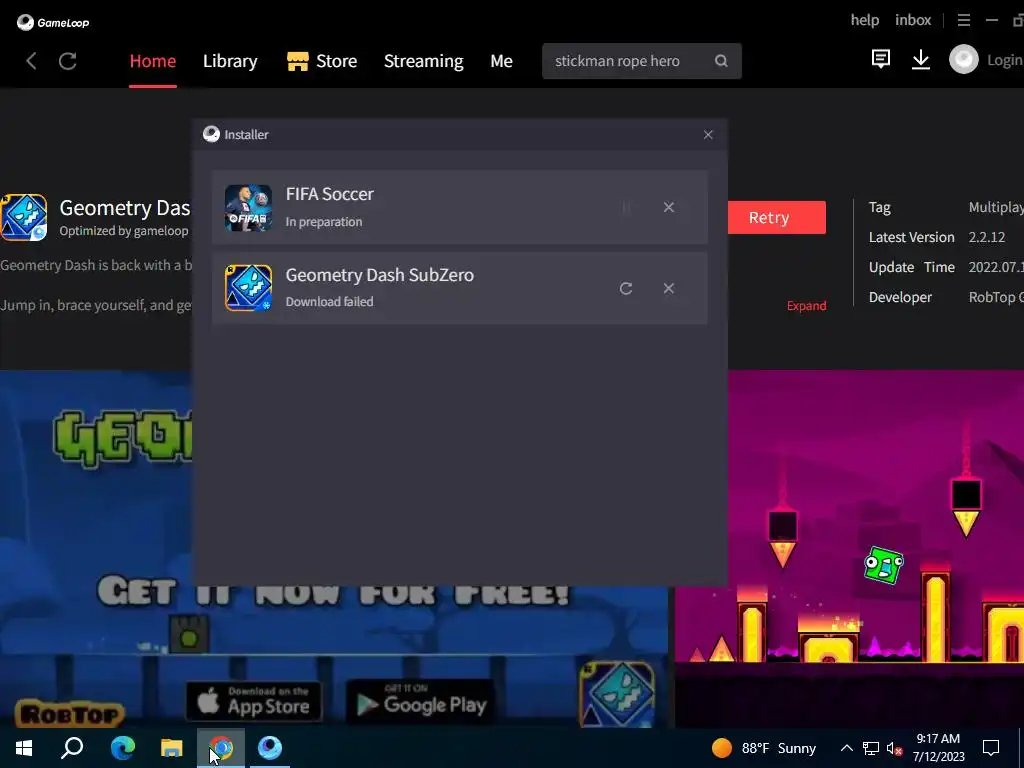1024x768 pixels.
Task: Retry Geometry Dash SubZero download via refresh icon
Action: pyautogui.click(x=626, y=288)
